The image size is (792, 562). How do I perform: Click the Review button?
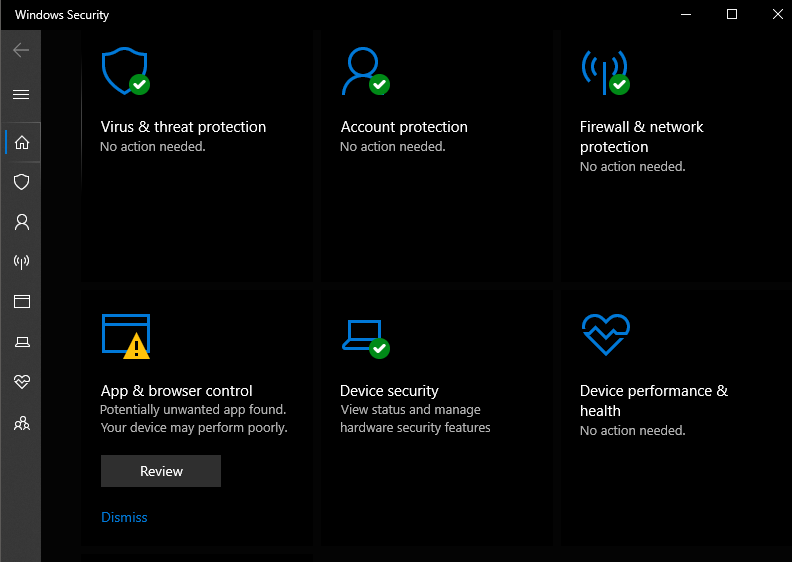pos(161,471)
